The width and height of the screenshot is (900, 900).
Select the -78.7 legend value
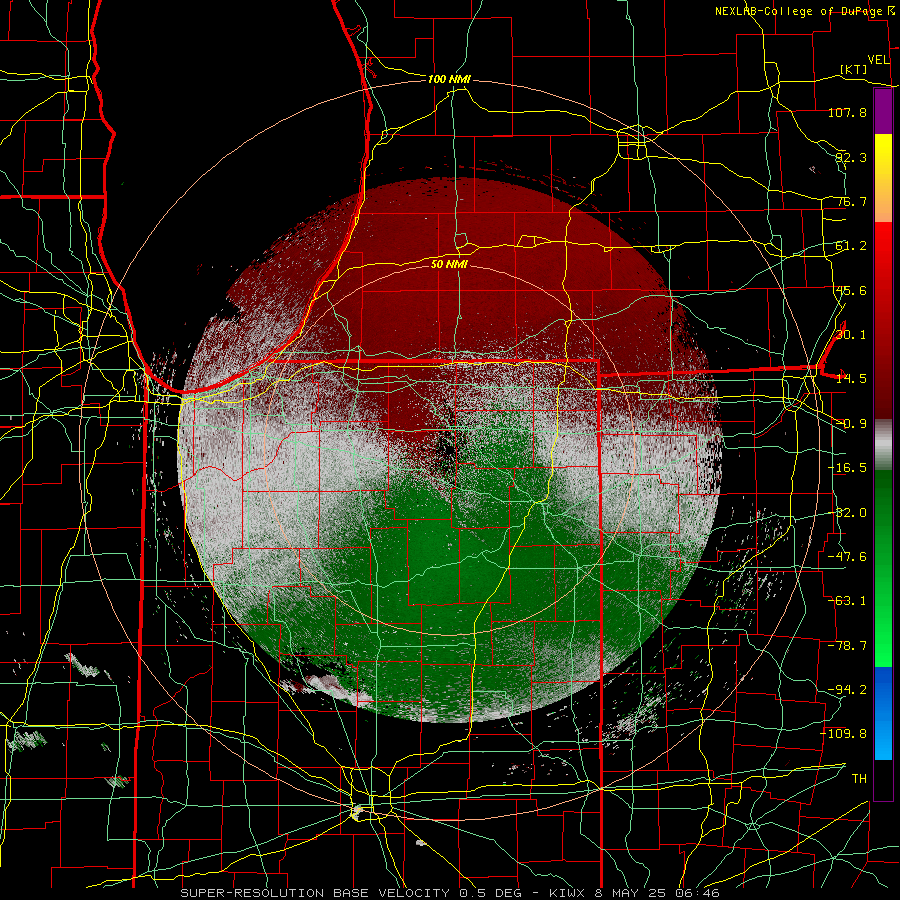847,646
